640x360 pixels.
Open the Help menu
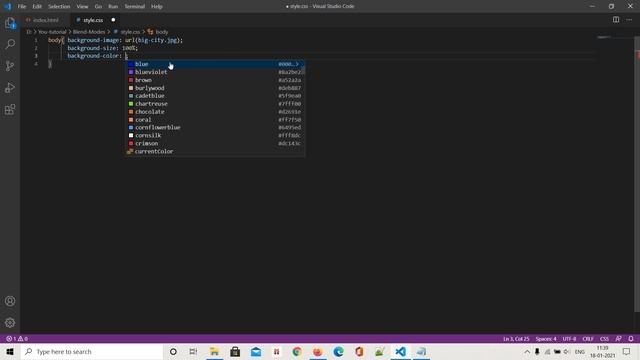157,7
